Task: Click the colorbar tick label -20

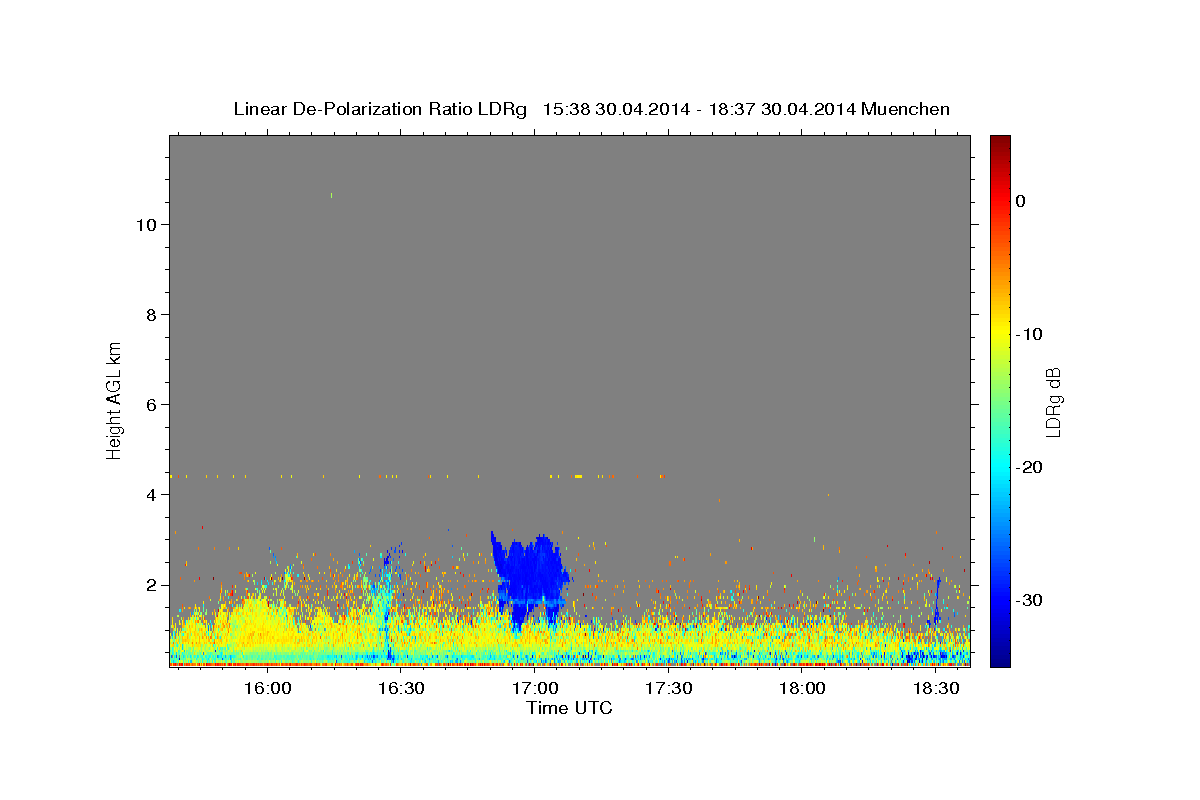Action: click(x=1028, y=467)
